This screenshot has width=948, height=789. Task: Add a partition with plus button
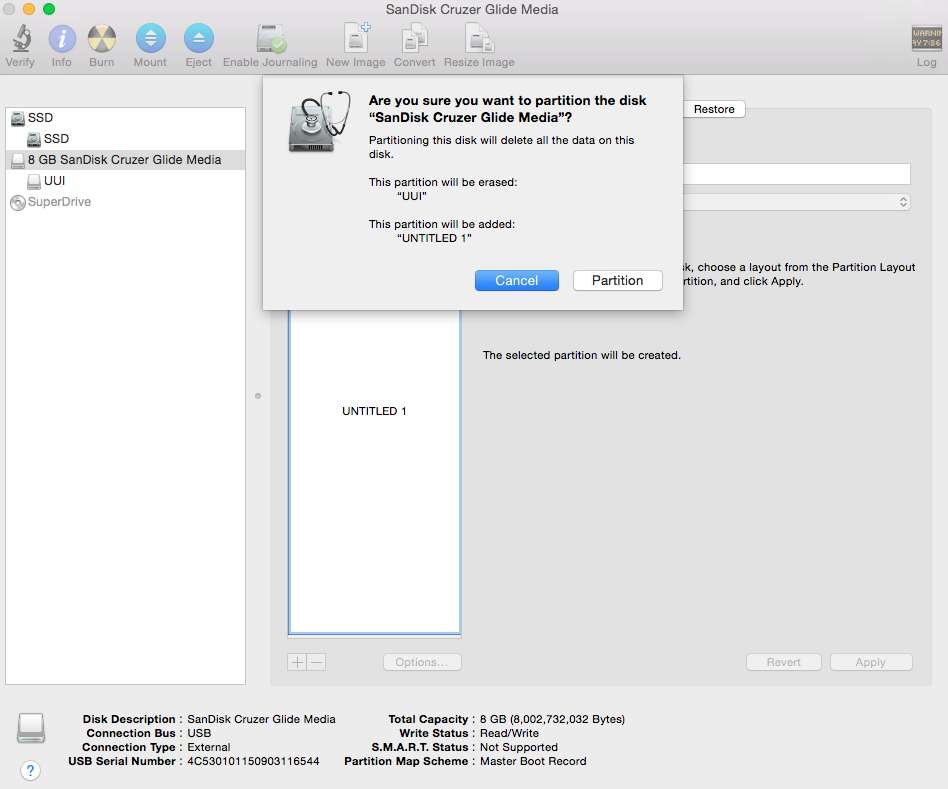[297, 662]
